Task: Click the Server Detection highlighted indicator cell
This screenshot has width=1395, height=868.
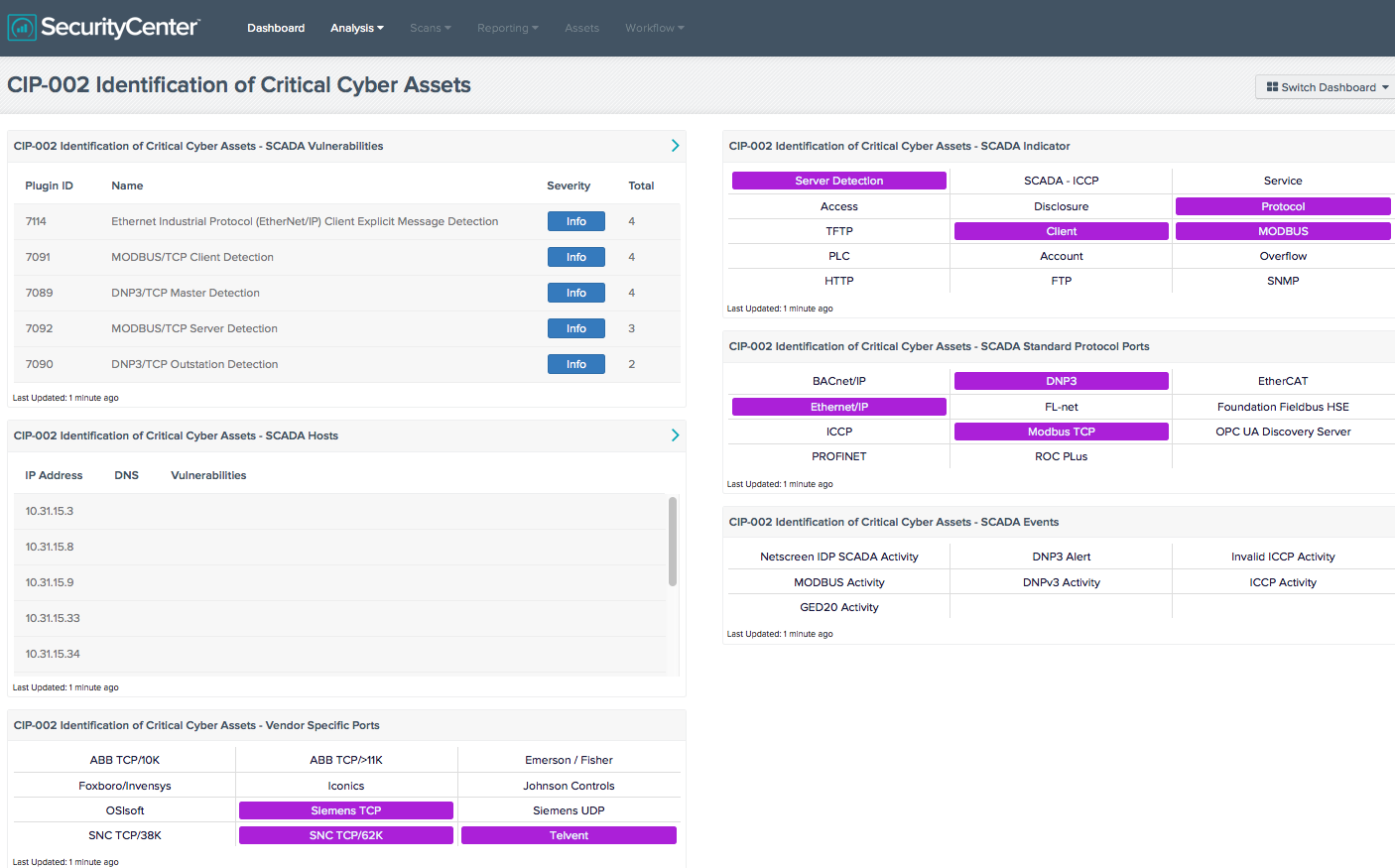Action: [838, 180]
